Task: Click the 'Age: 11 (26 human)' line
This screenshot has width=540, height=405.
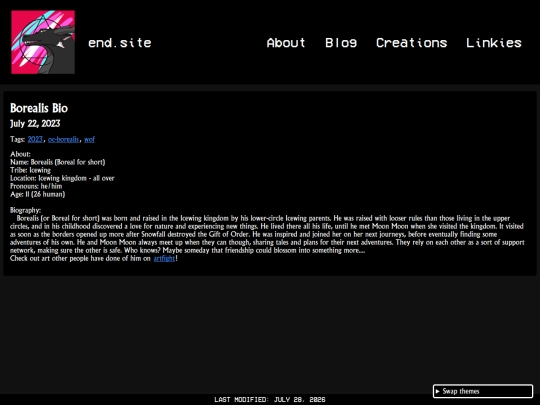Action: 38,194
